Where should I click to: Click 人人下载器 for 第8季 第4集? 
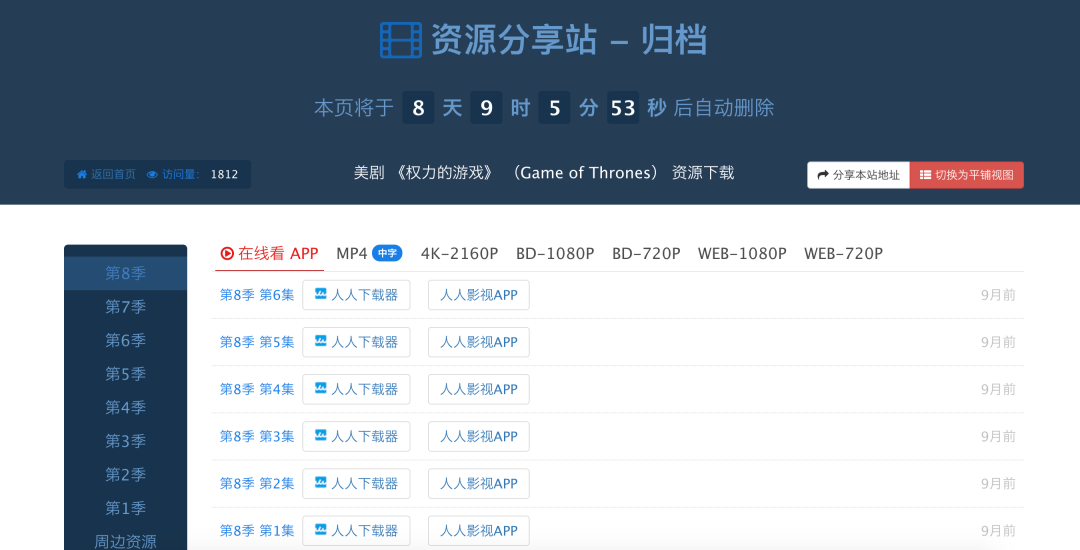pyautogui.click(x=356, y=389)
